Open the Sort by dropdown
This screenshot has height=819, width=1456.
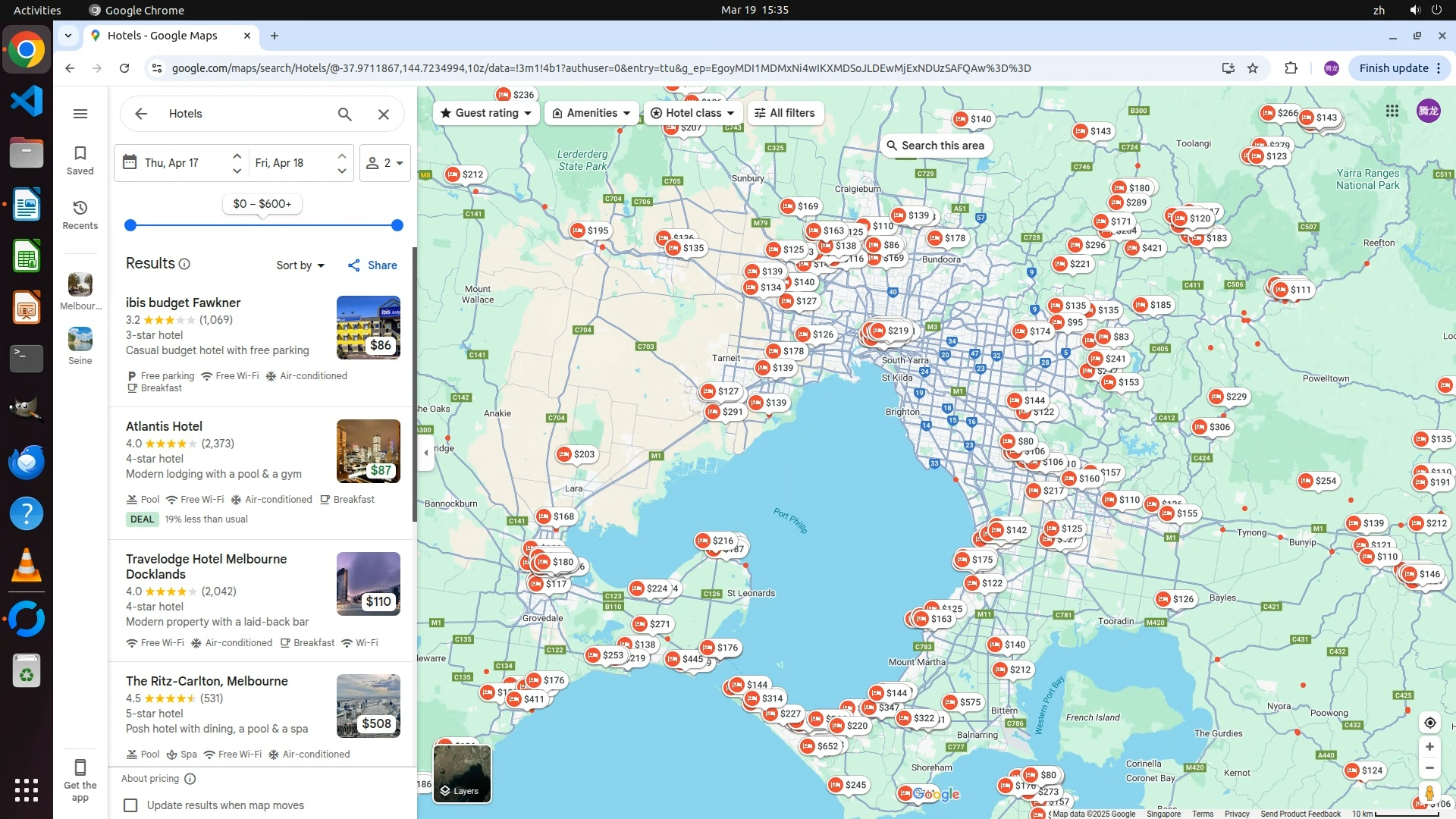(x=300, y=265)
